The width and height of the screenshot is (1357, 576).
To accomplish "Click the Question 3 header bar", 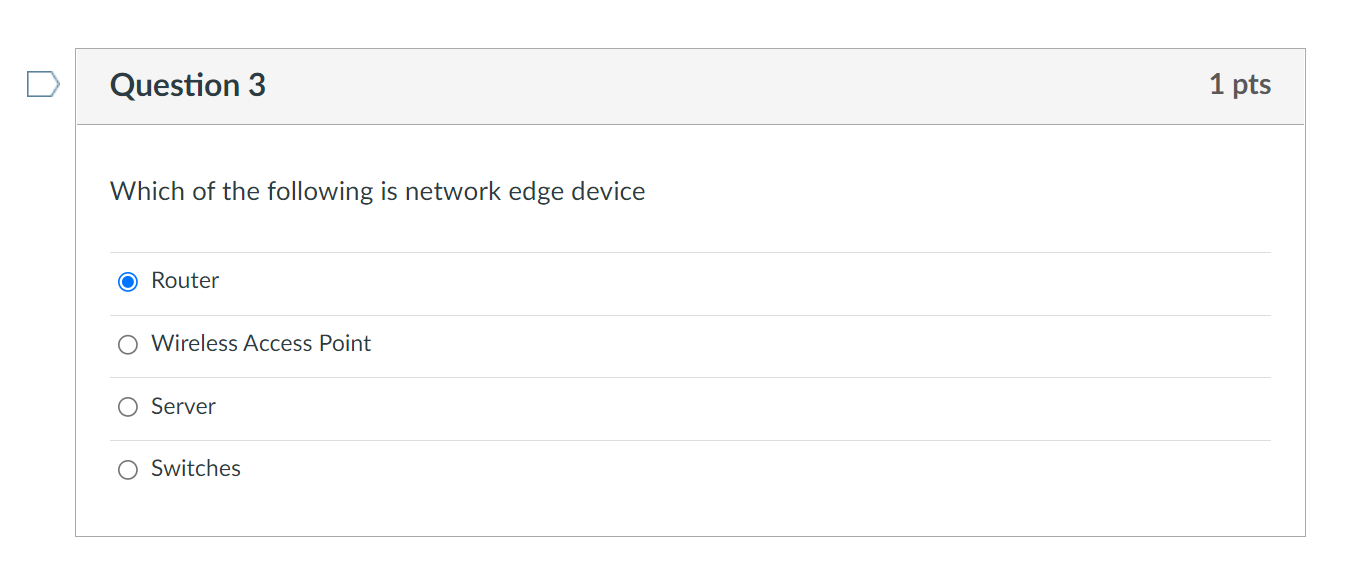I will [x=690, y=85].
